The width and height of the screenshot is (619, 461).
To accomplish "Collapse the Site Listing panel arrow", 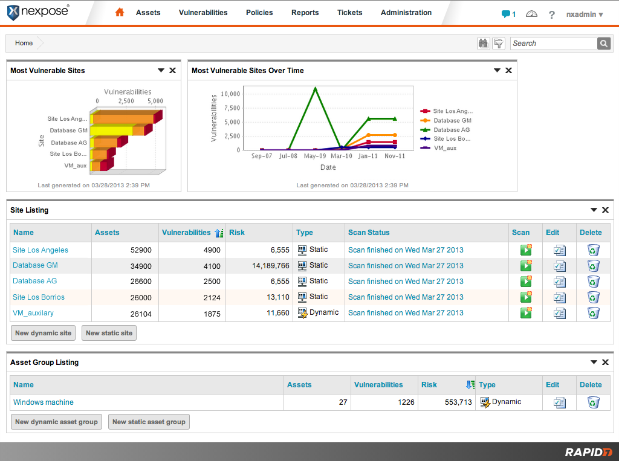I will (x=593, y=210).
